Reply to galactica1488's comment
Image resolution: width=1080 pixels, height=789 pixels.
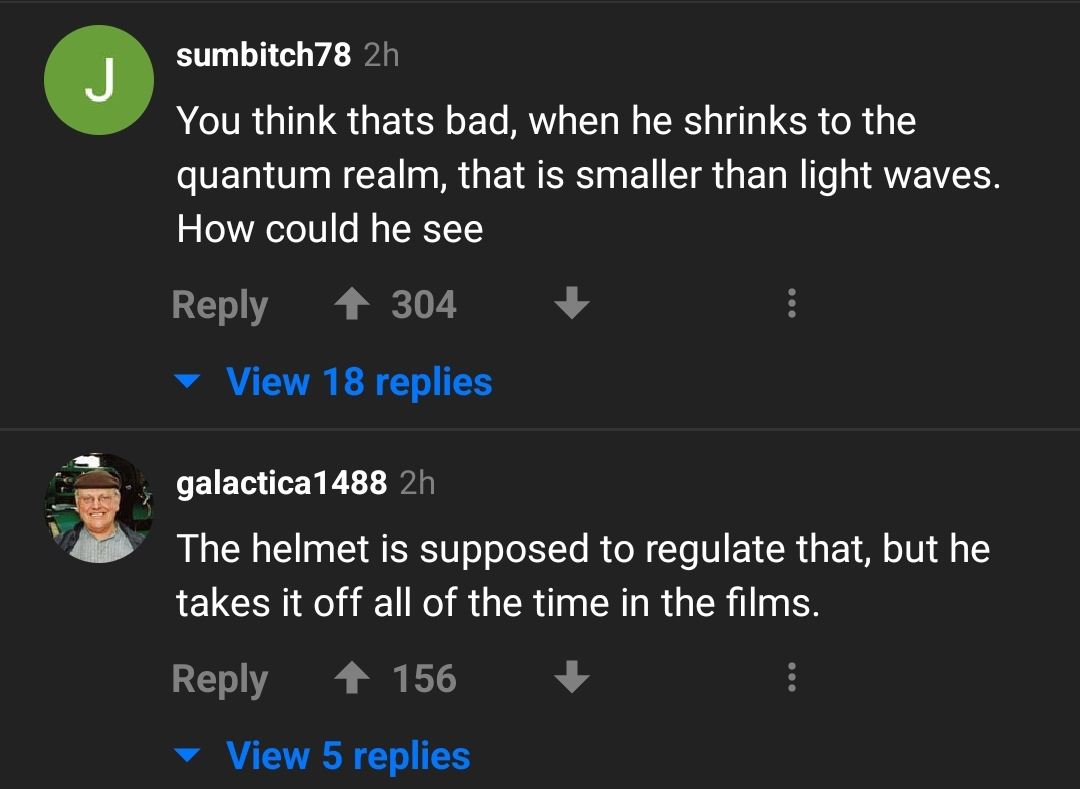[220, 679]
